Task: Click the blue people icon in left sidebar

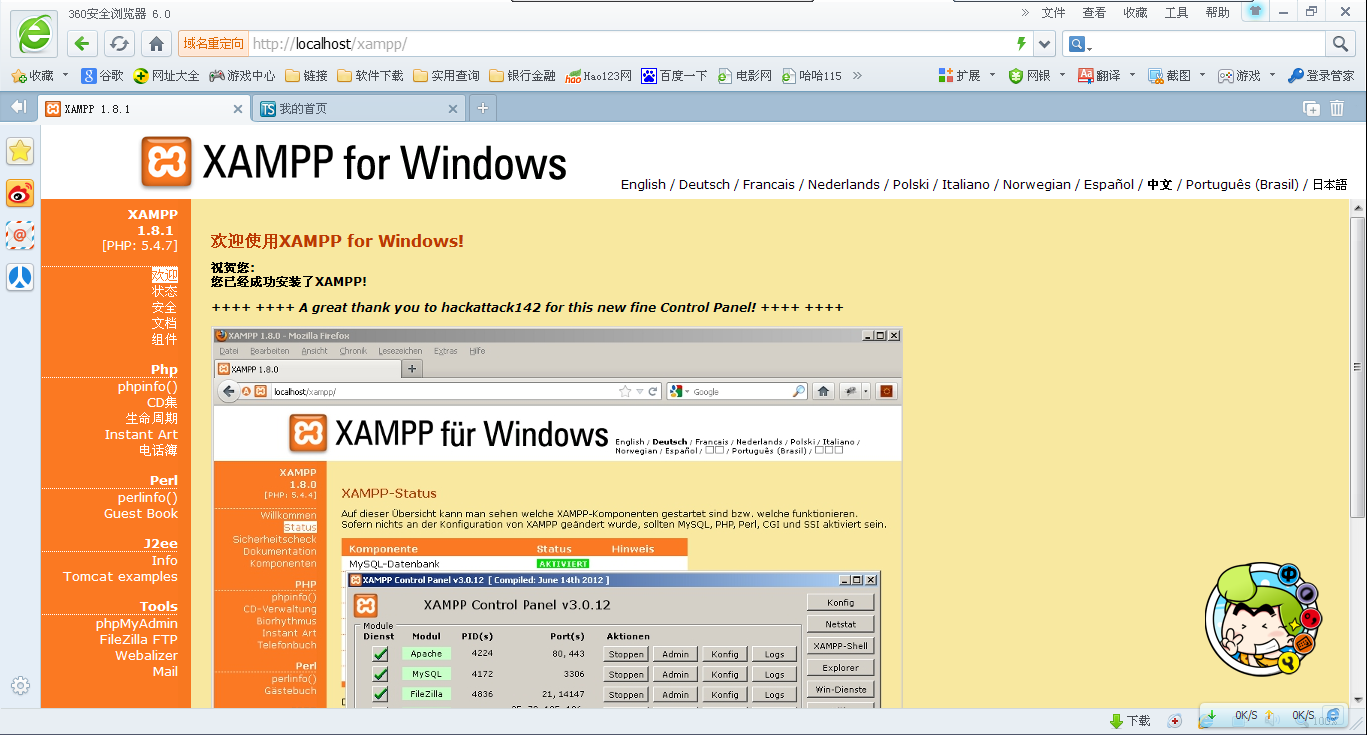Action: pos(20,277)
